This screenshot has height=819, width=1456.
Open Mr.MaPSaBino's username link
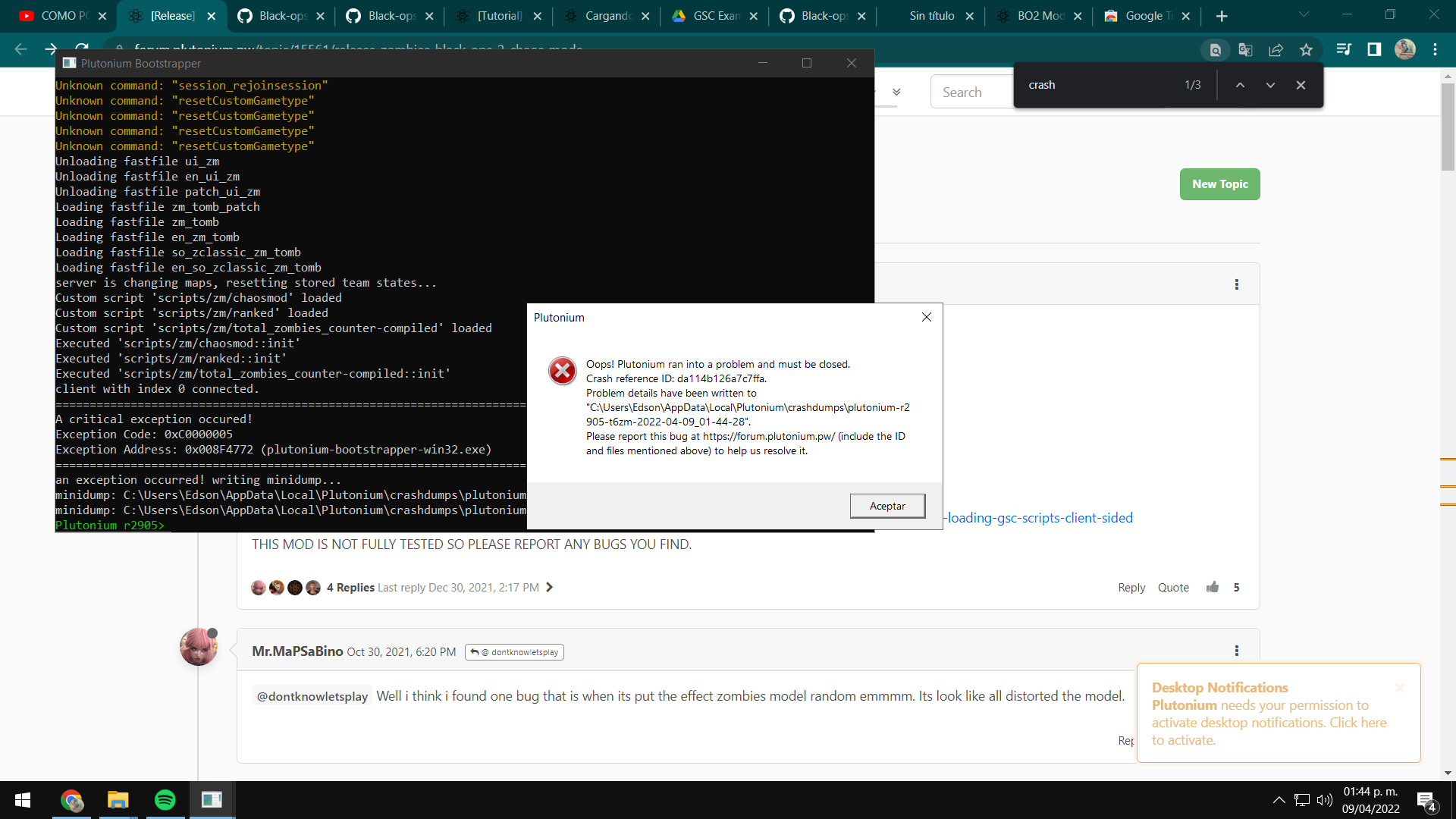(x=297, y=651)
